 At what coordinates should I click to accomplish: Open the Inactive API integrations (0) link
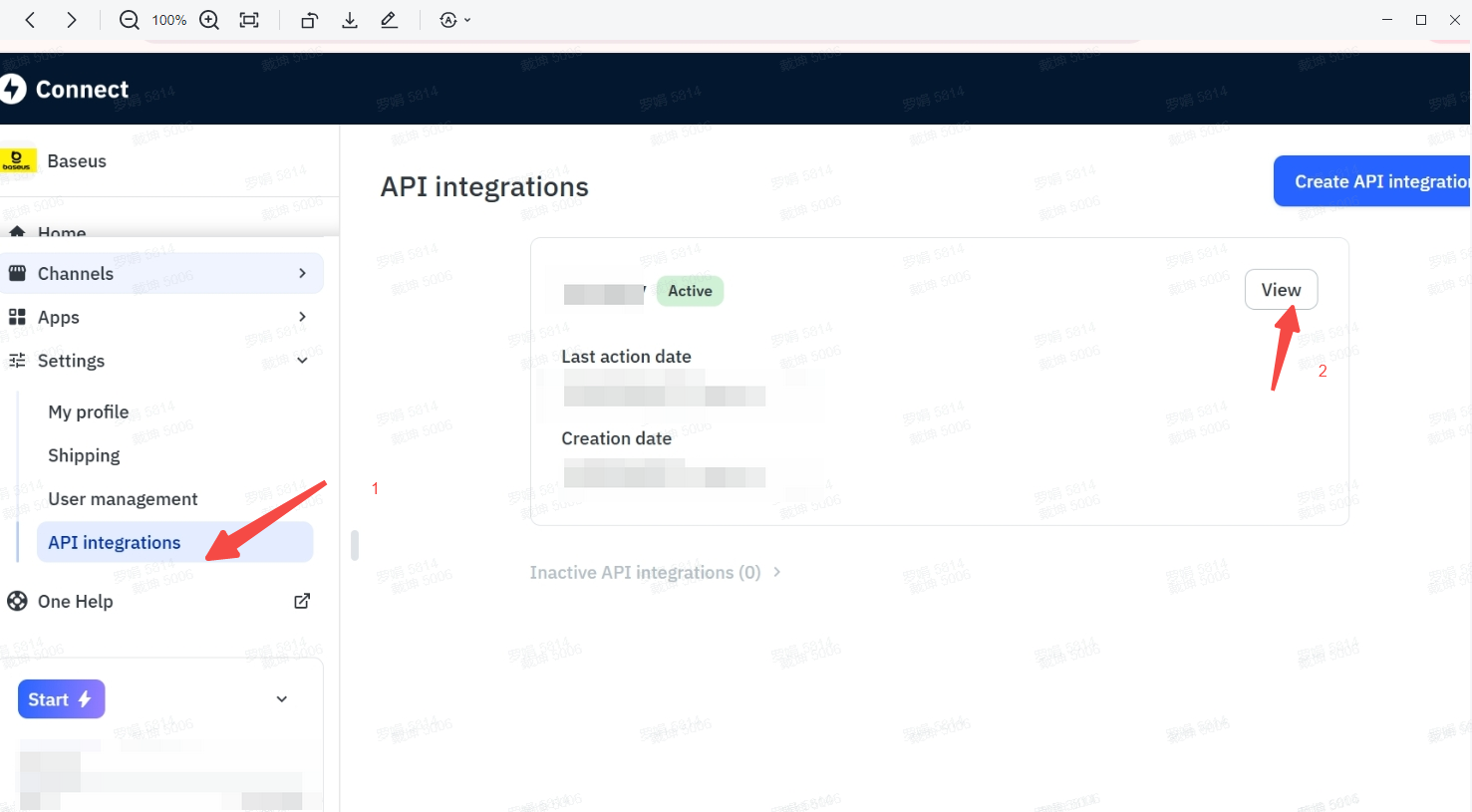click(x=645, y=572)
